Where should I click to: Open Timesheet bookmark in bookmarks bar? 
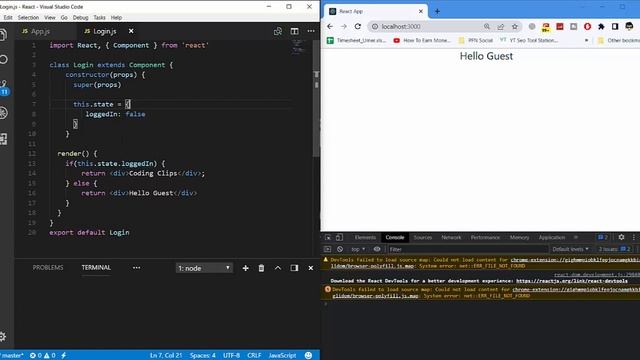coord(356,40)
